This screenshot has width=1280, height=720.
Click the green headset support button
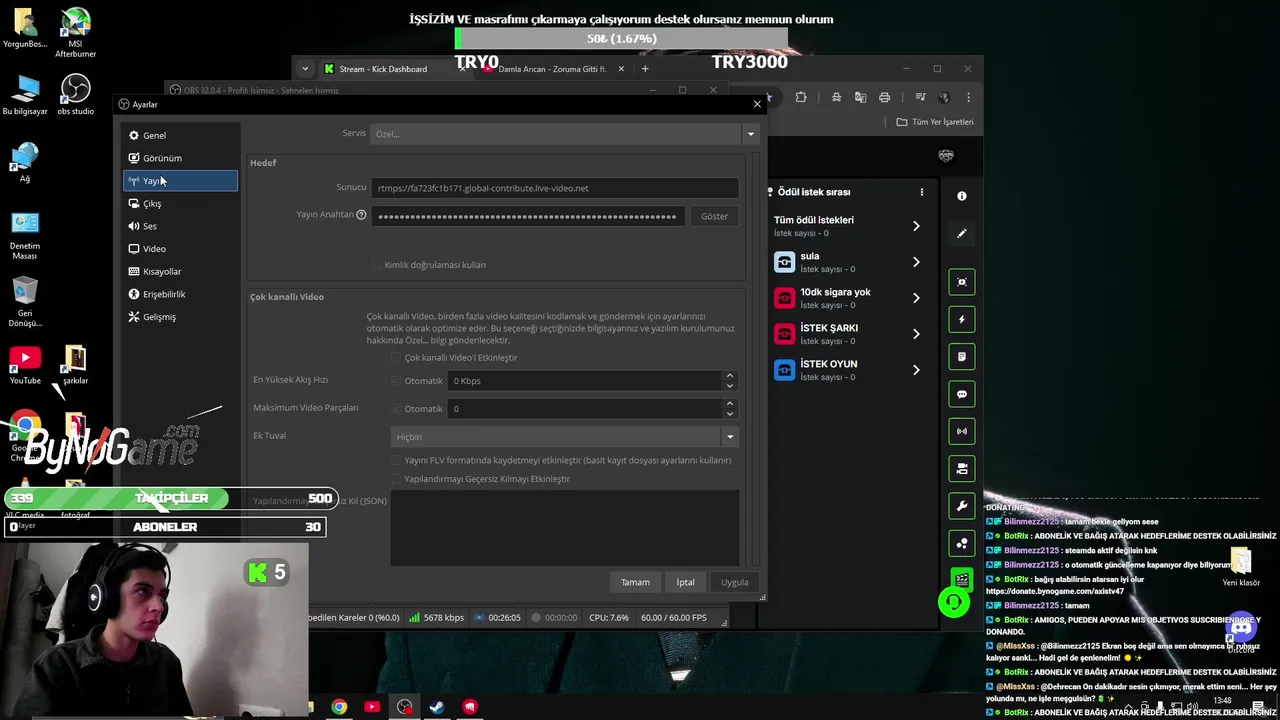954,602
